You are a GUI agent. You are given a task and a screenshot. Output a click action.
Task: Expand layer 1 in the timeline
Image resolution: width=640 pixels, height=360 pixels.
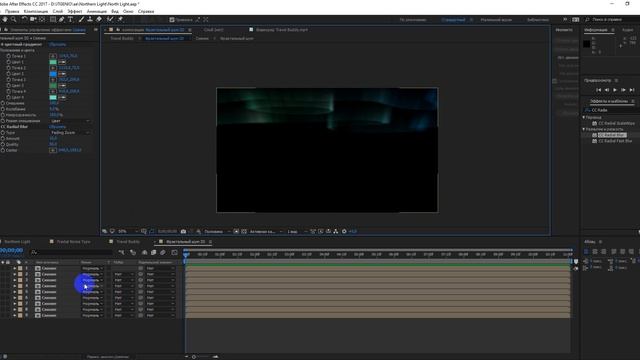coord(15,269)
